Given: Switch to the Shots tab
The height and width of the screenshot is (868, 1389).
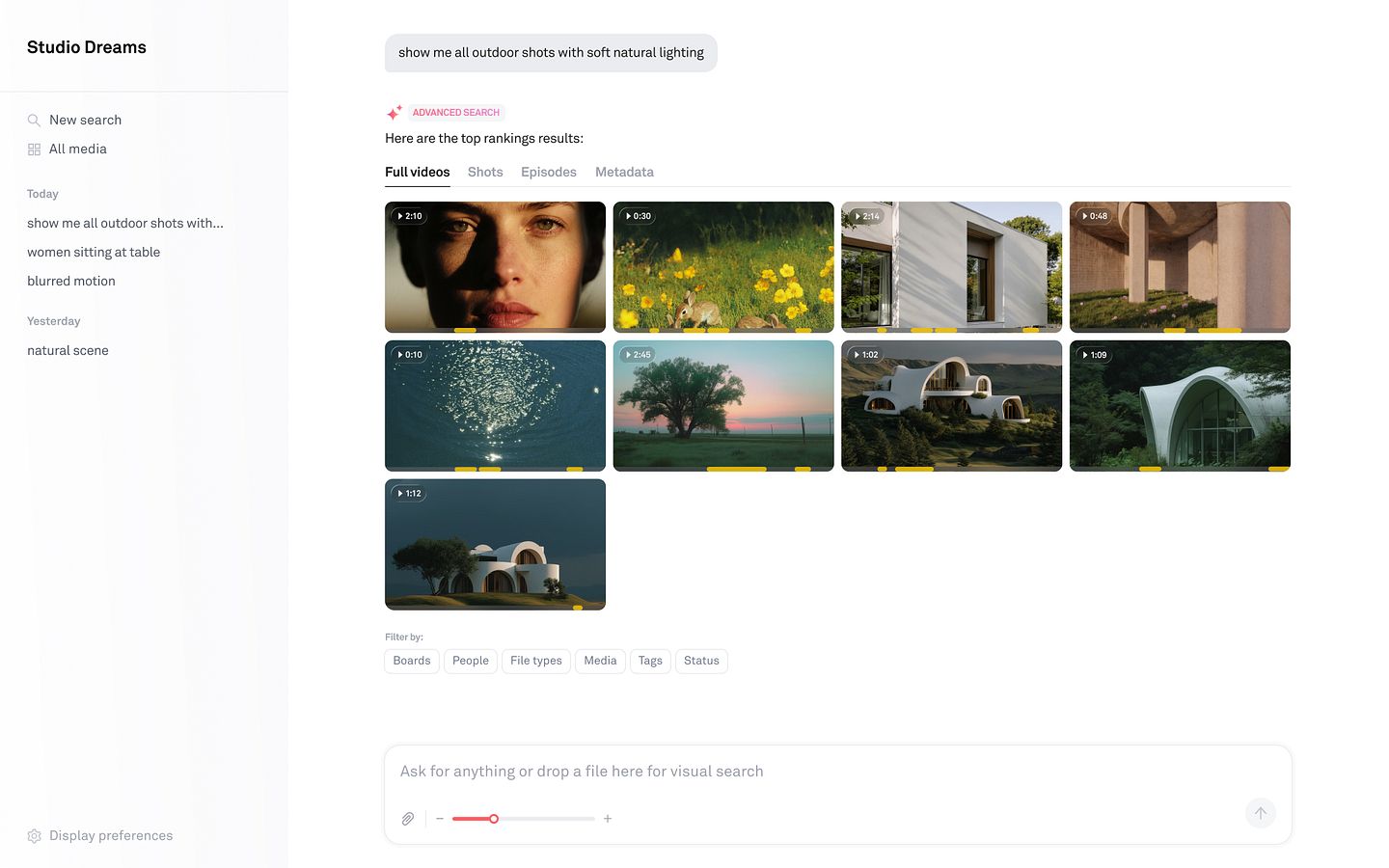Looking at the screenshot, I should [485, 172].
